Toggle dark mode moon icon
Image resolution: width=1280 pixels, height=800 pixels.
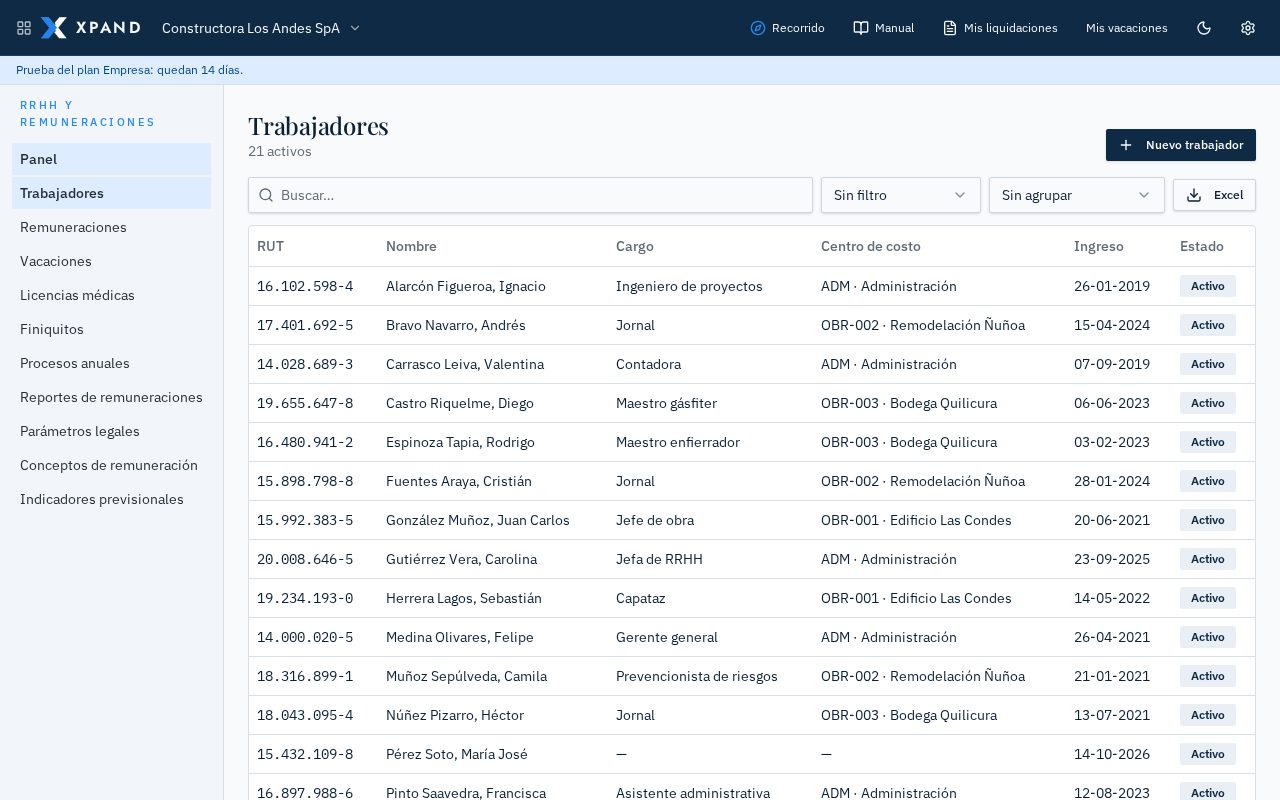(1204, 28)
